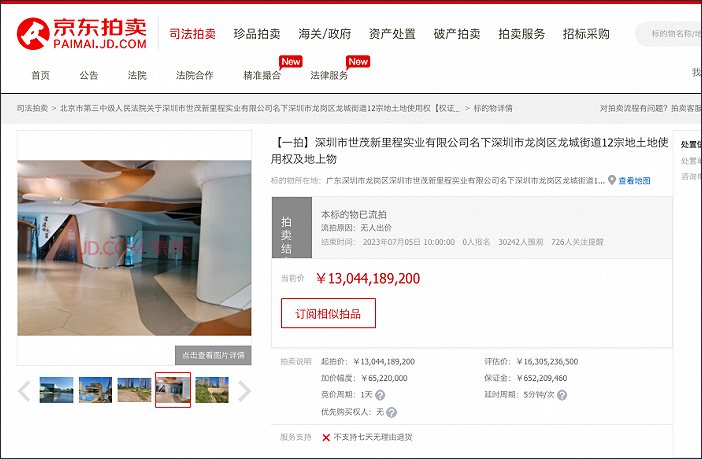Click the Beijing court announcement breadcrumb
702x459 pixels.
(x=260, y=108)
